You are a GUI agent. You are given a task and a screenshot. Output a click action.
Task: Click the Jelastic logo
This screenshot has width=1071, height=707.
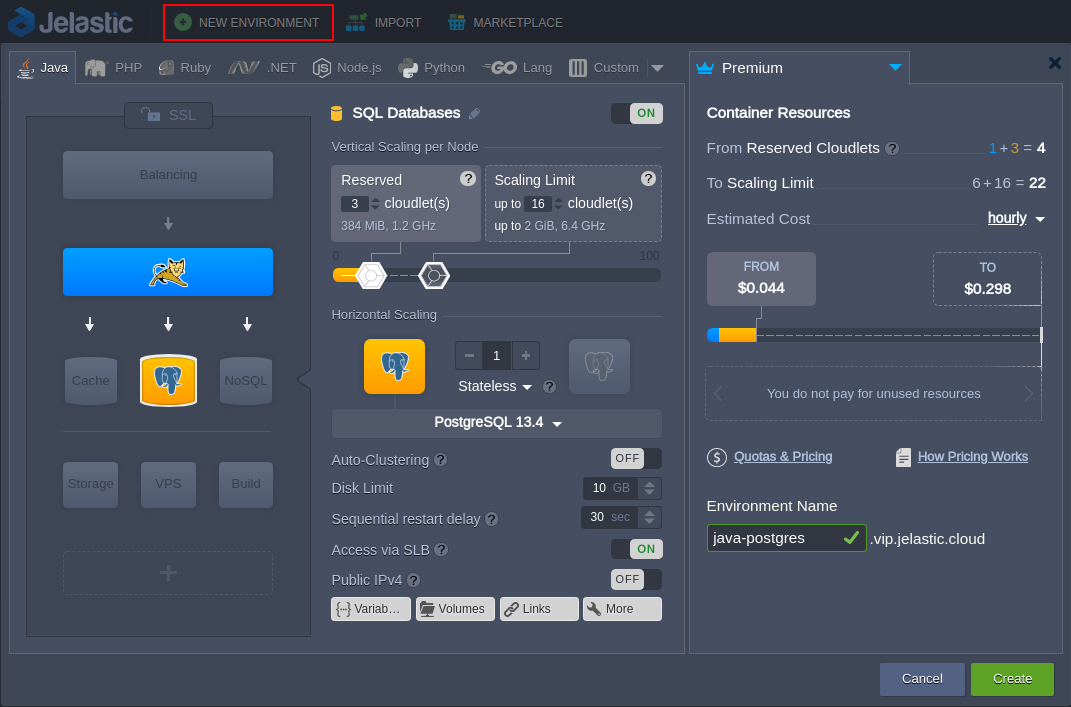[70, 22]
